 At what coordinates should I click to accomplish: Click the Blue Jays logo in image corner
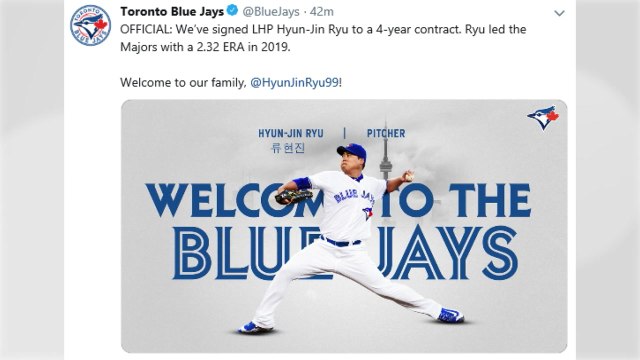pos(543,118)
